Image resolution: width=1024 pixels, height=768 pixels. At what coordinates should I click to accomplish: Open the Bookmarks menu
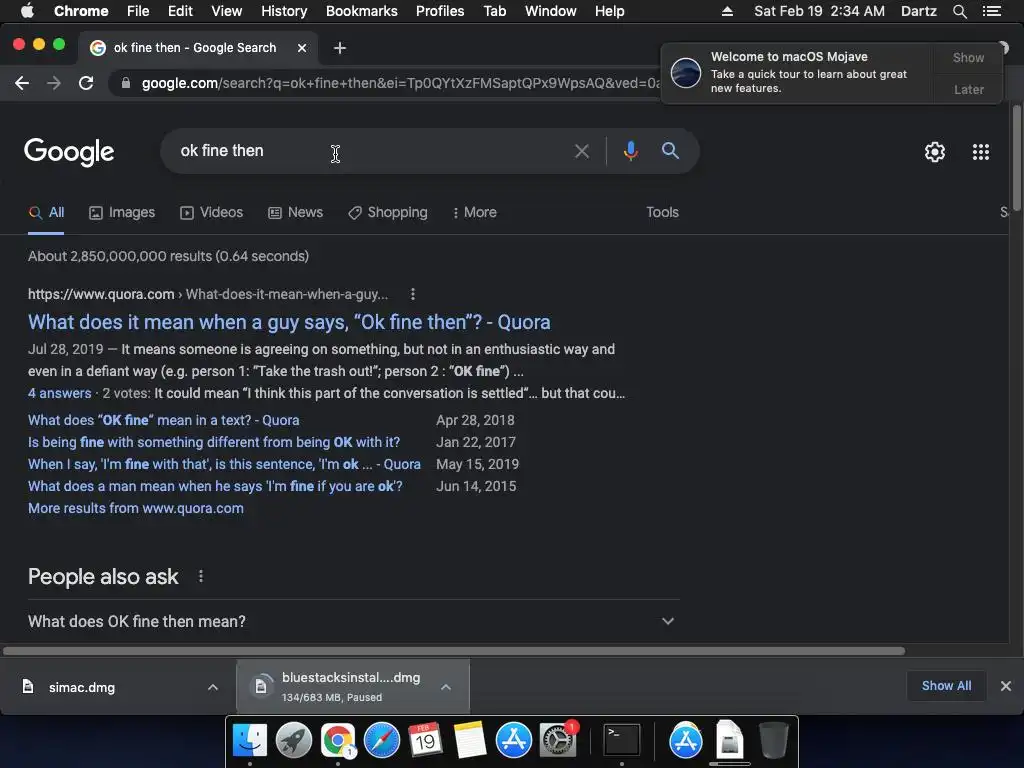(361, 11)
